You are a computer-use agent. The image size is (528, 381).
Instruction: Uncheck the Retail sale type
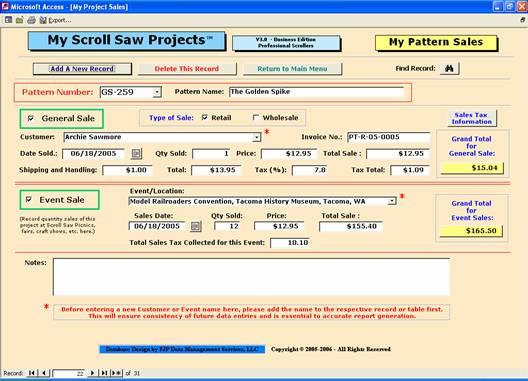(204, 117)
